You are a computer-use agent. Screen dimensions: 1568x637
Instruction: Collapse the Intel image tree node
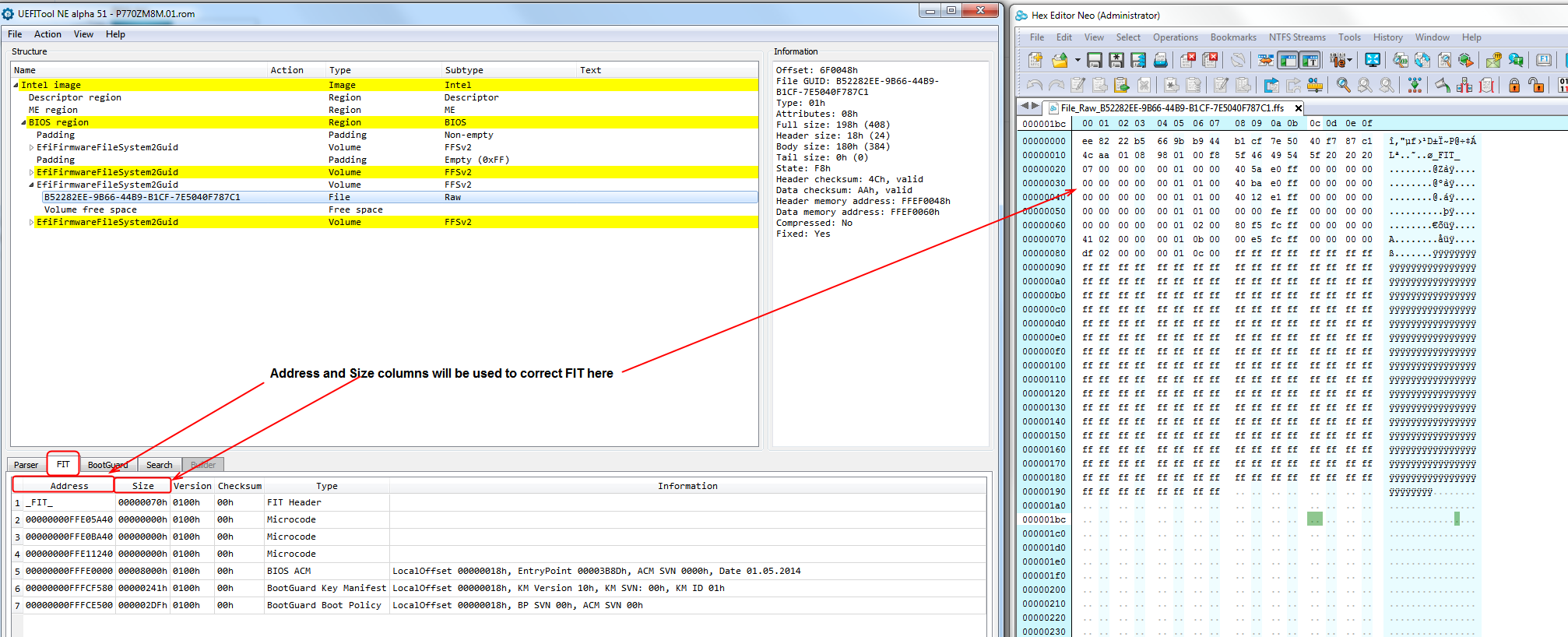coord(16,85)
